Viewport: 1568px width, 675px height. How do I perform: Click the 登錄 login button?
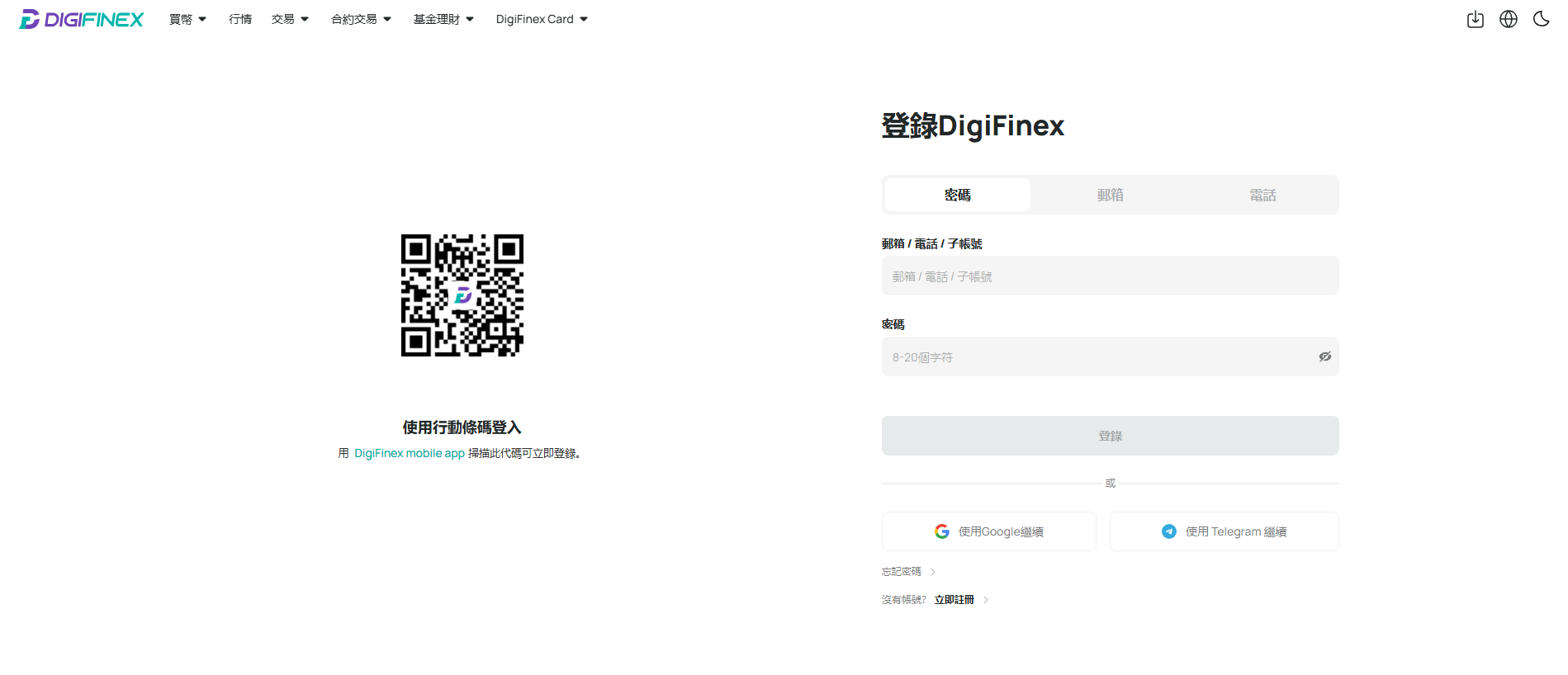point(1111,436)
